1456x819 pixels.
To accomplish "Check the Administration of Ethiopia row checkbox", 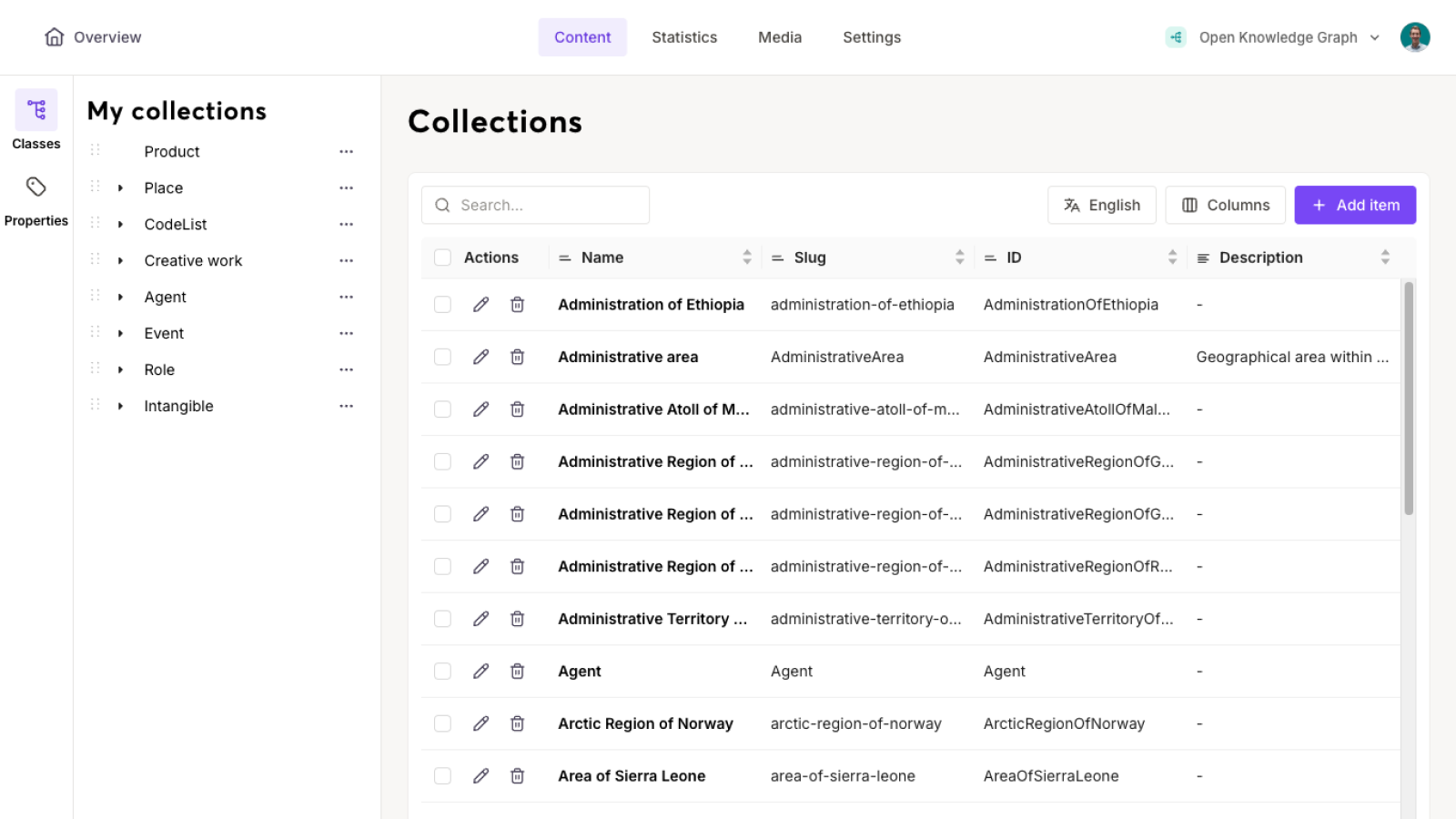I will tap(442, 305).
